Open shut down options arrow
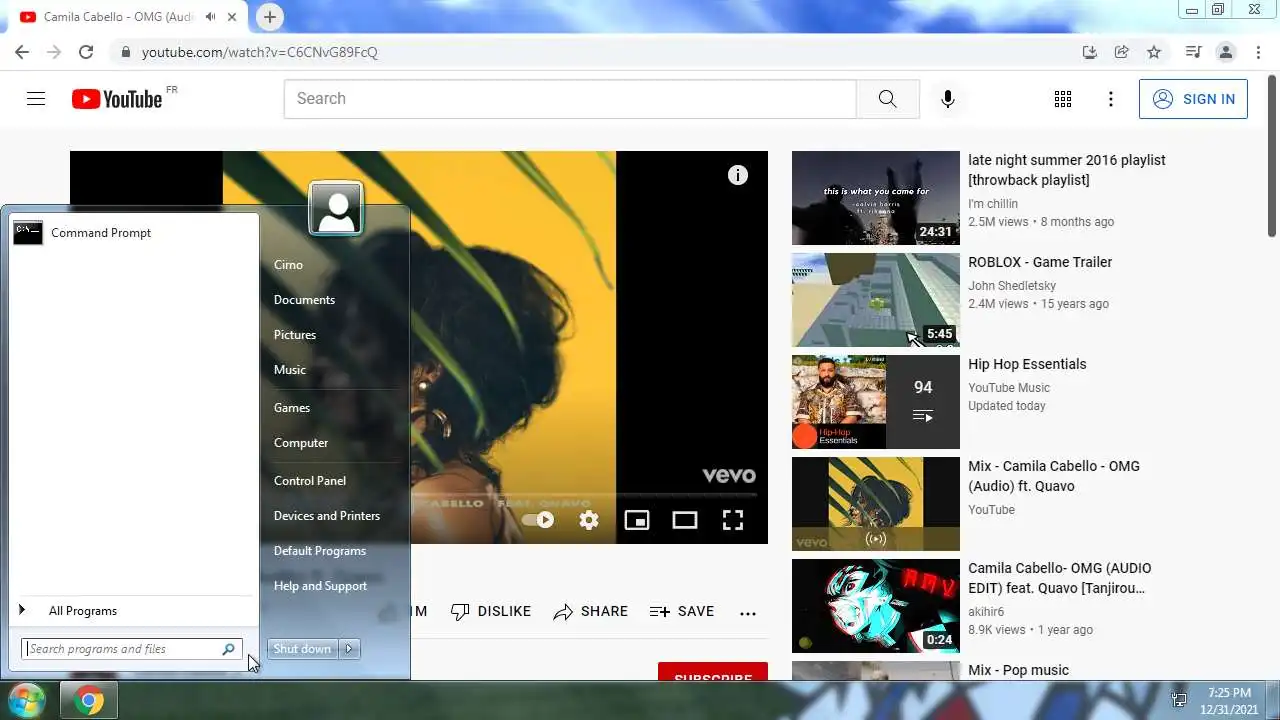Image resolution: width=1280 pixels, height=720 pixels. tap(349, 649)
